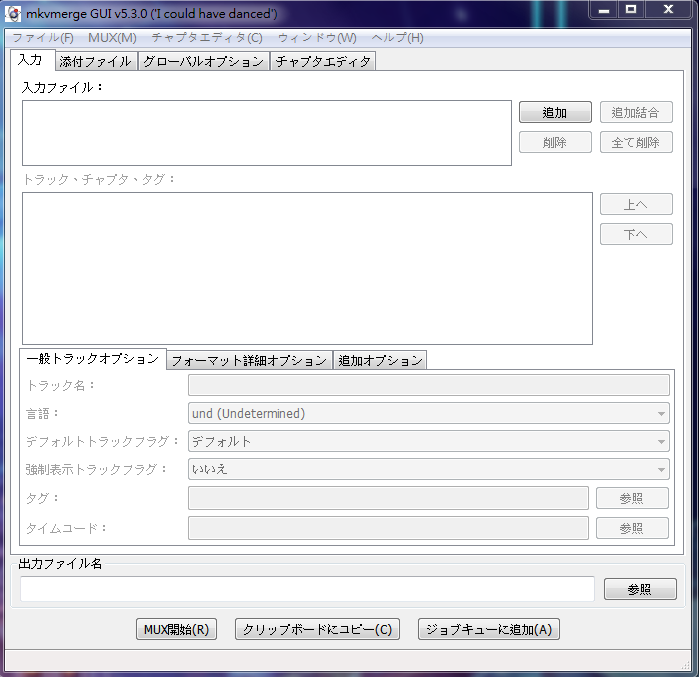Click inside the トラック、チャプタ、タグ list box
This screenshot has width=699, height=677.
coord(307,268)
